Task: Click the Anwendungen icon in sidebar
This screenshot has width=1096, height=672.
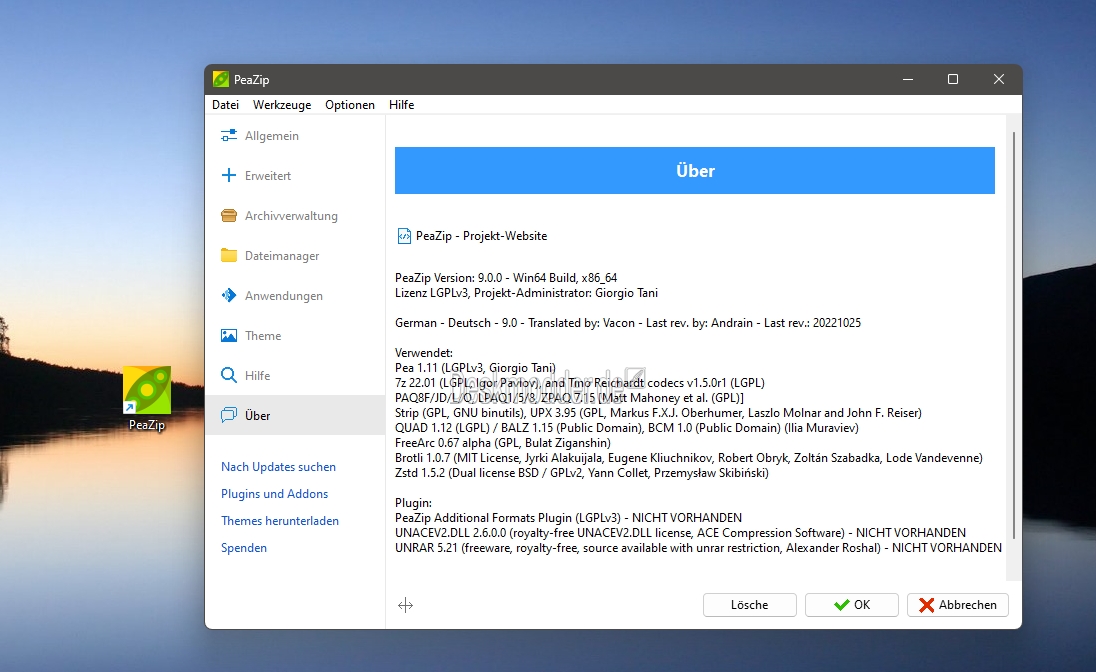Action: (x=229, y=295)
